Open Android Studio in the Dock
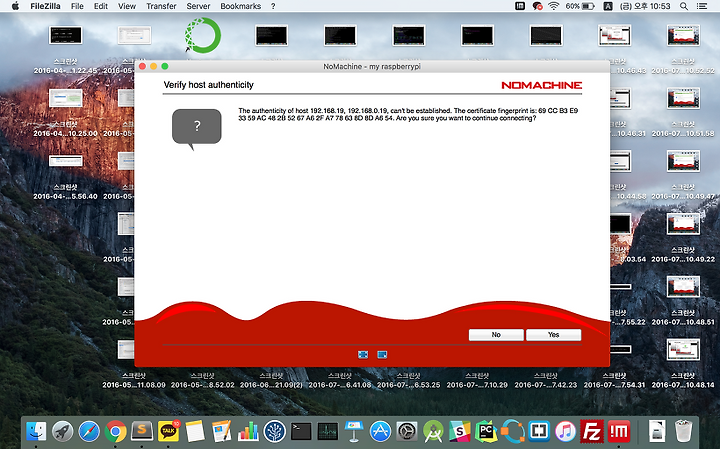The height and width of the screenshot is (449, 720). coord(433,431)
